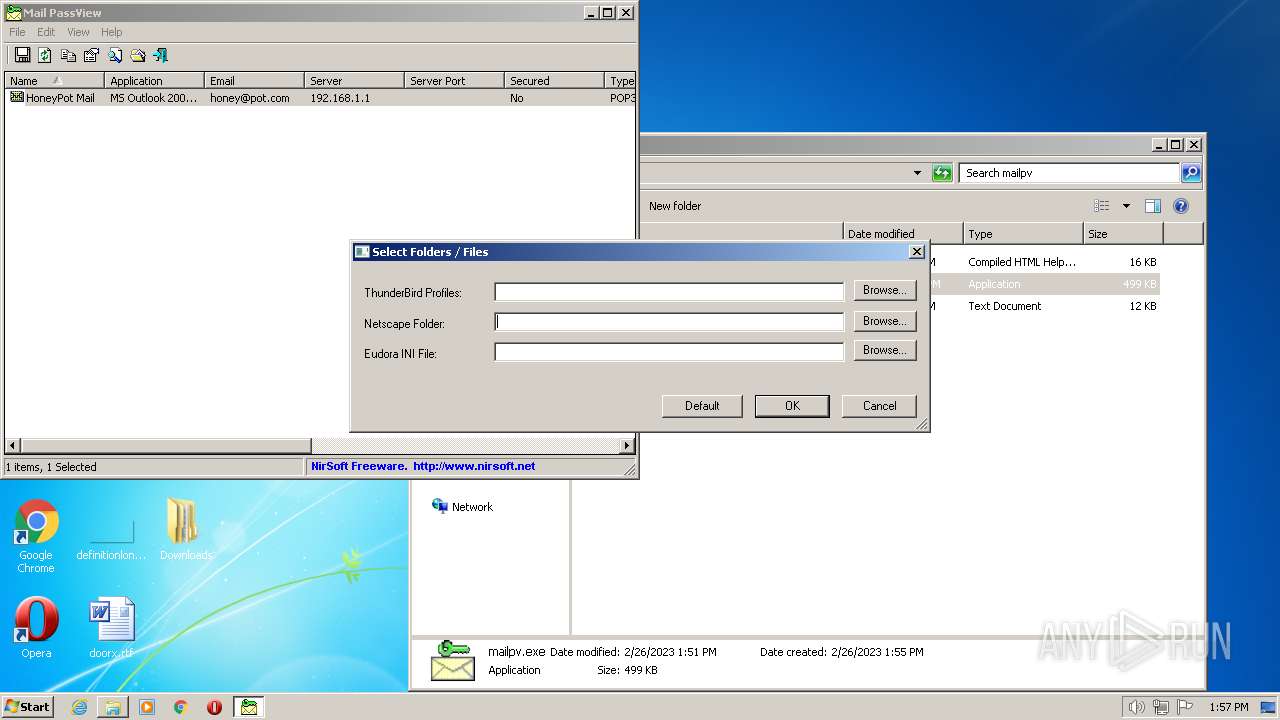The image size is (1280, 720).
Task: Click the Netscape Folder input field
Action: [669, 322]
